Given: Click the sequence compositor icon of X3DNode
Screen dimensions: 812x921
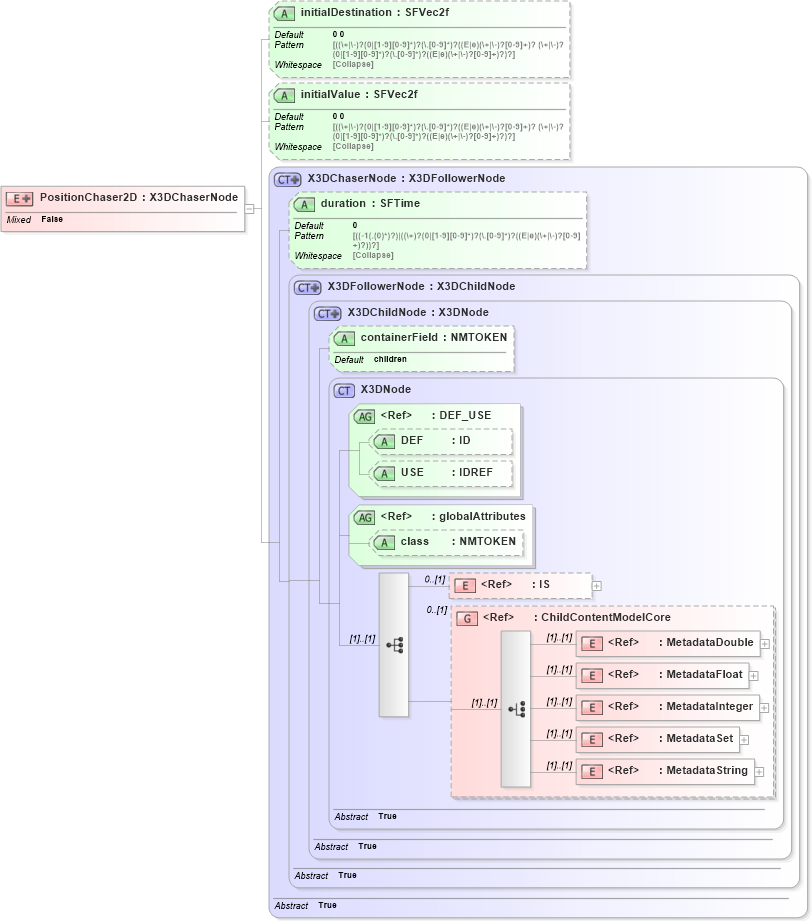Looking at the screenshot, I should tap(394, 645).
